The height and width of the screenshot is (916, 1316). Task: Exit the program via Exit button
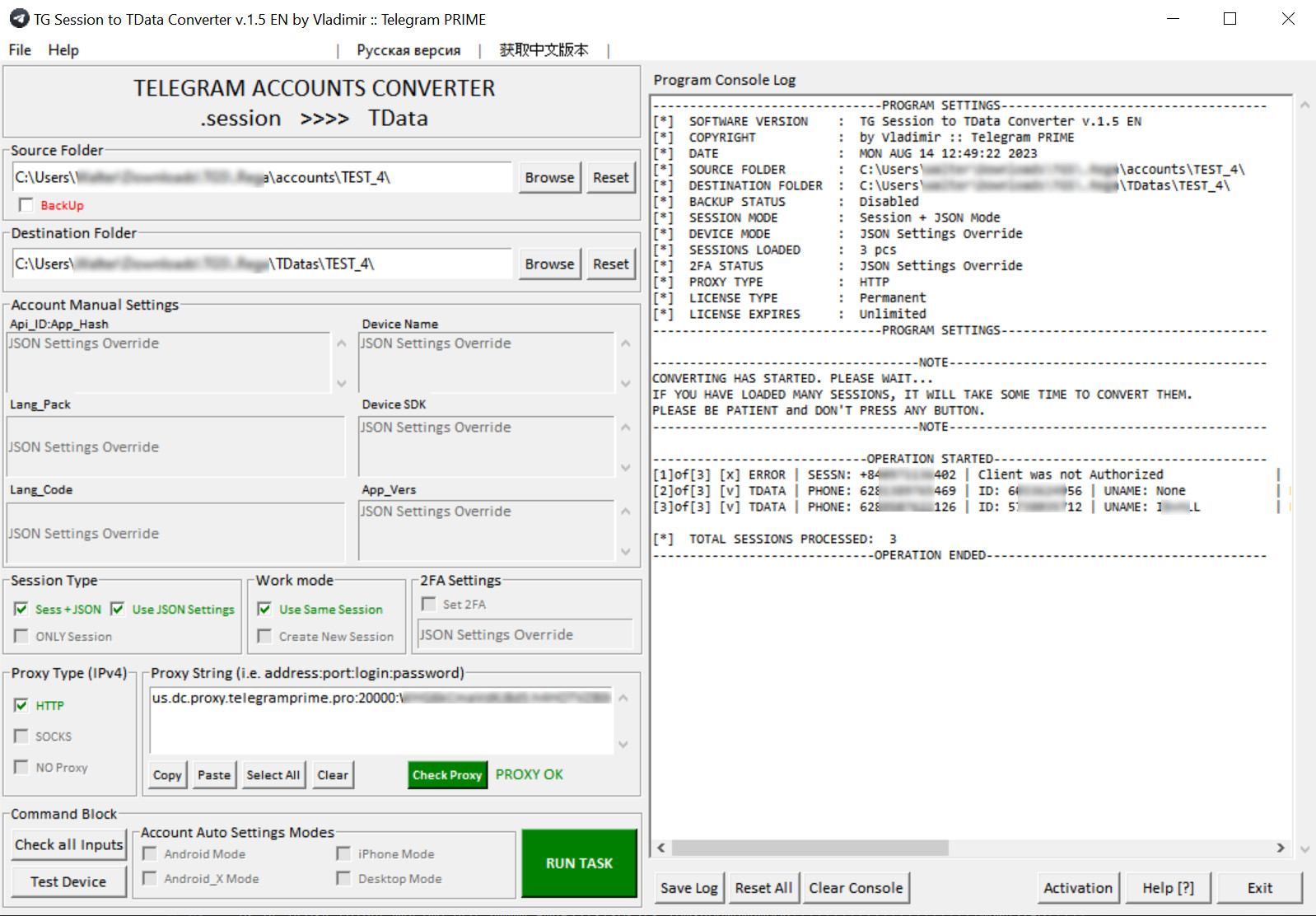(x=1260, y=888)
